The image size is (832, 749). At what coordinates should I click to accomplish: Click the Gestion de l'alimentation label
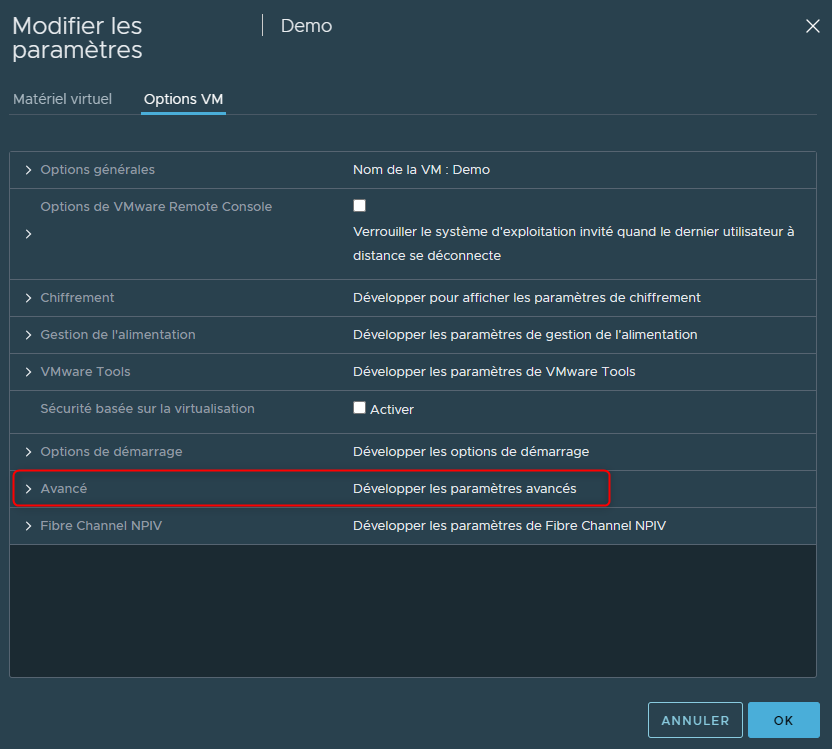tap(118, 335)
